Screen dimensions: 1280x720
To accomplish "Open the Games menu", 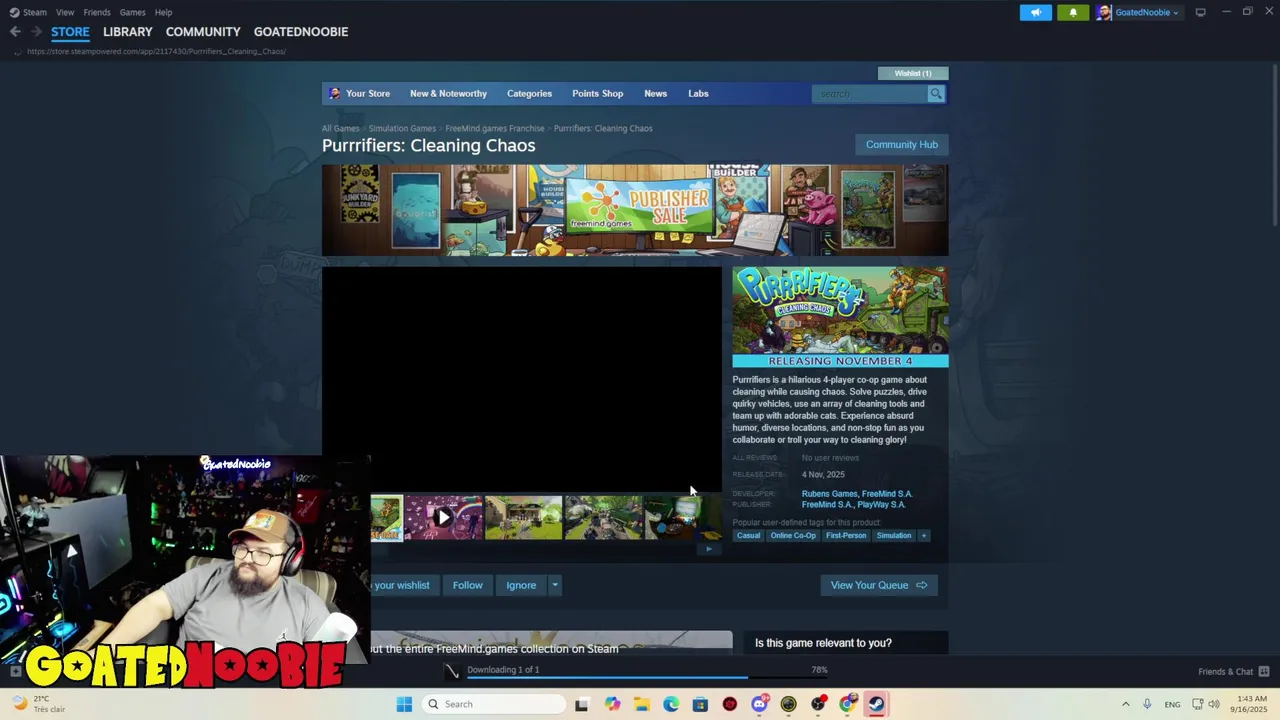I will pos(132,12).
